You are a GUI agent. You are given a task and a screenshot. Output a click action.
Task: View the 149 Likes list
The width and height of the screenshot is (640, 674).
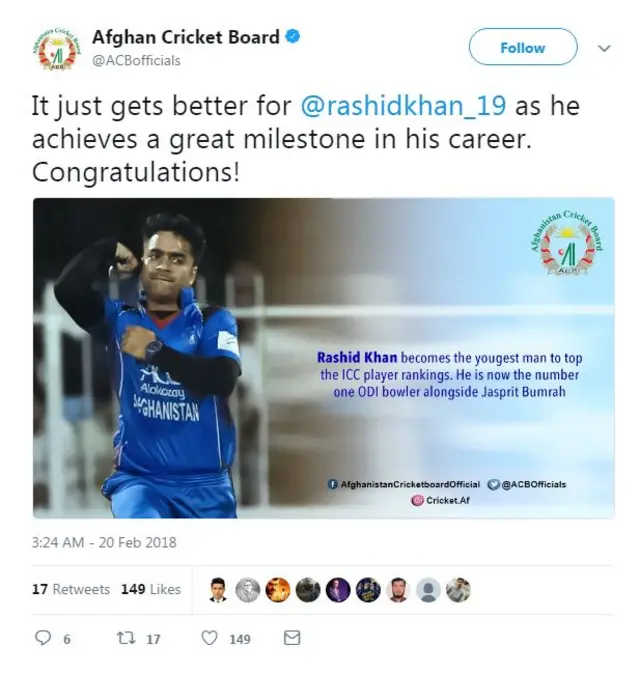[151, 589]
